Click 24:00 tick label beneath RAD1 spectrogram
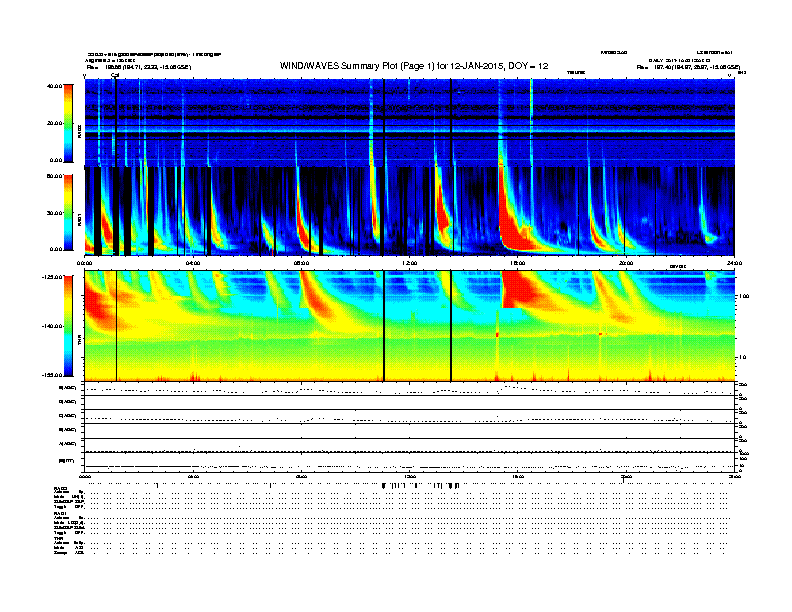Image resolution: width=792 pixels, height=612 pixels. (x=734, y=263)
